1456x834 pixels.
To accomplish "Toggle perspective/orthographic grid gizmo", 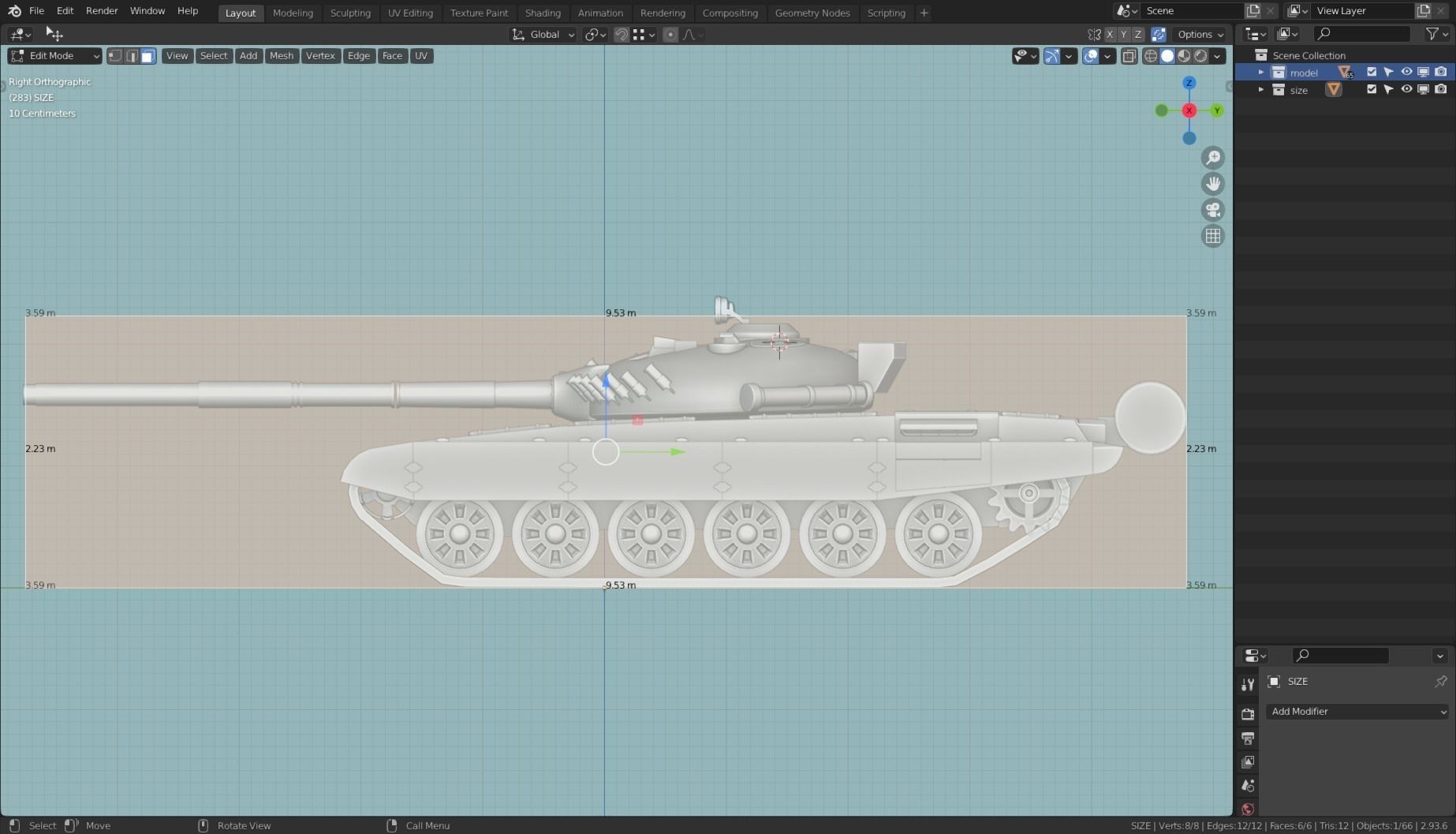I will tap(1213, 236).
